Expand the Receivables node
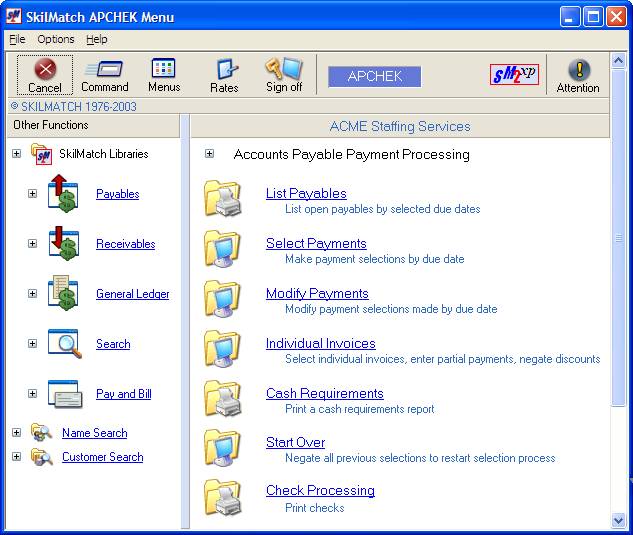The width and height of the screenshot is (633, 535). click(32, 243)
